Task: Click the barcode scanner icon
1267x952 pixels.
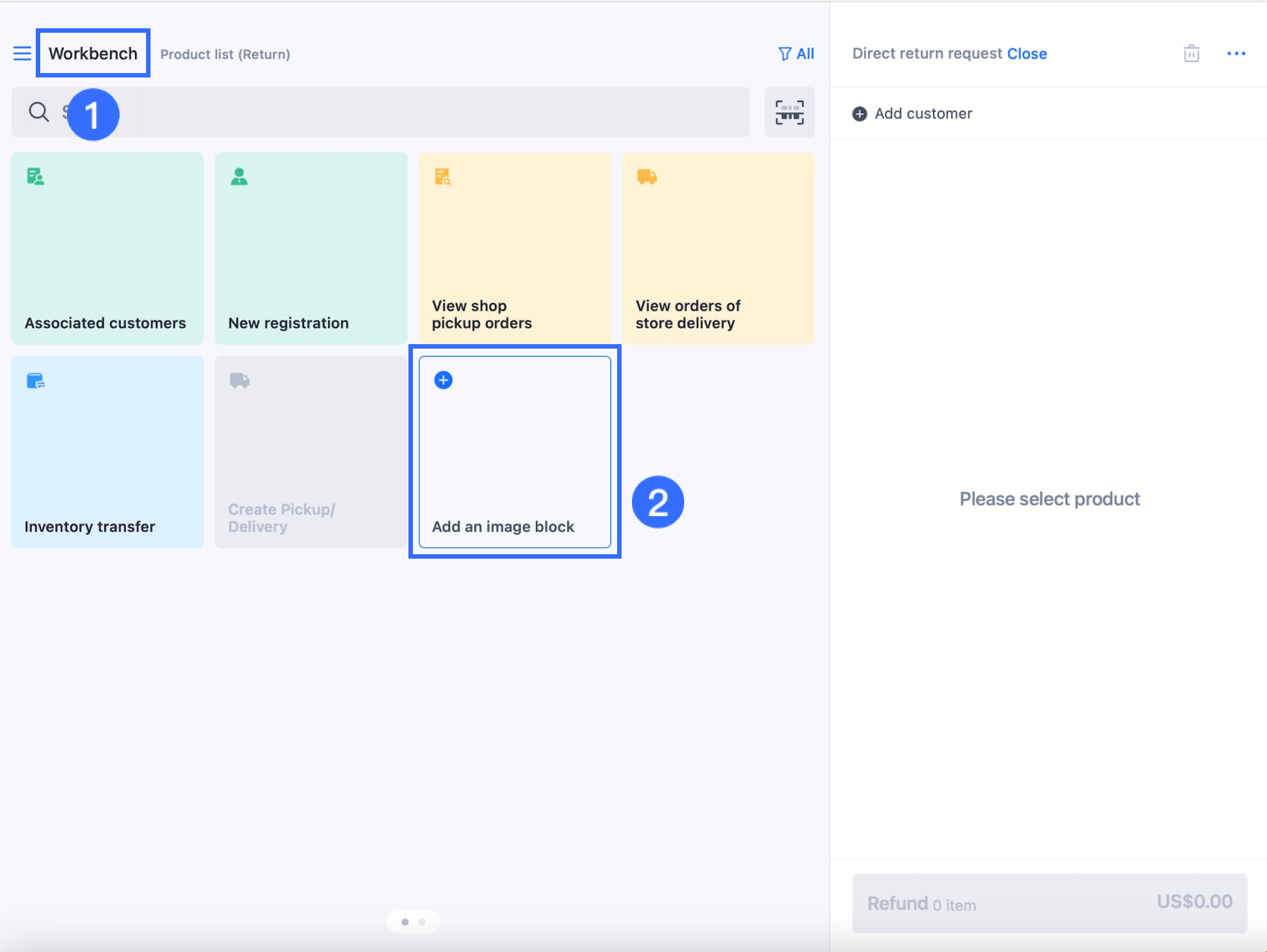Action: pyautogui.click(x=789, y=112)
